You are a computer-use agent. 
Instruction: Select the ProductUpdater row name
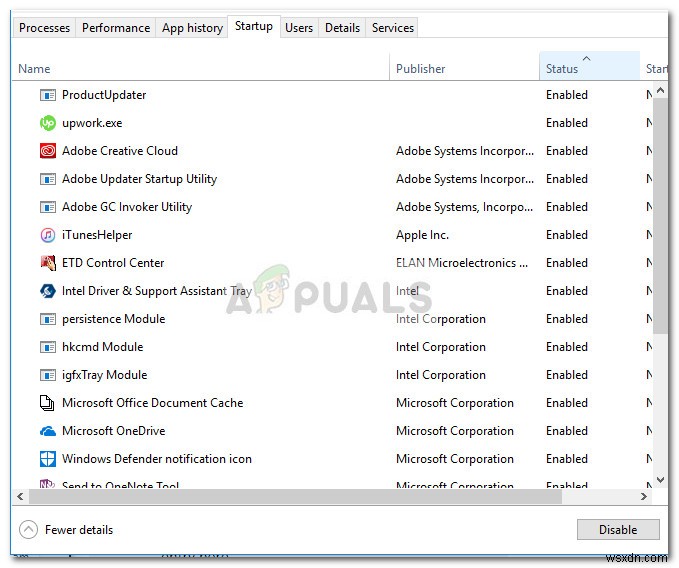pyautogui.click(x=104, y=95)
